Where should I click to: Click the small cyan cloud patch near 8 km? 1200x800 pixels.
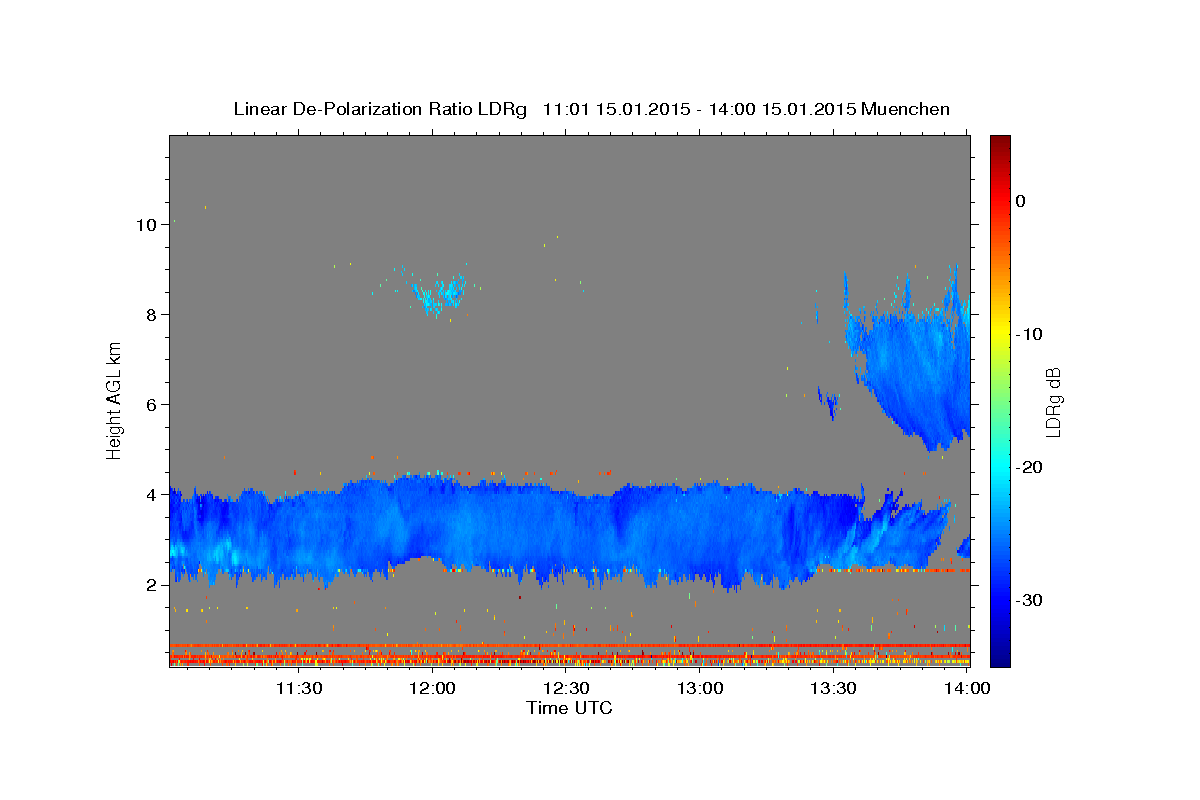[440, 295]
